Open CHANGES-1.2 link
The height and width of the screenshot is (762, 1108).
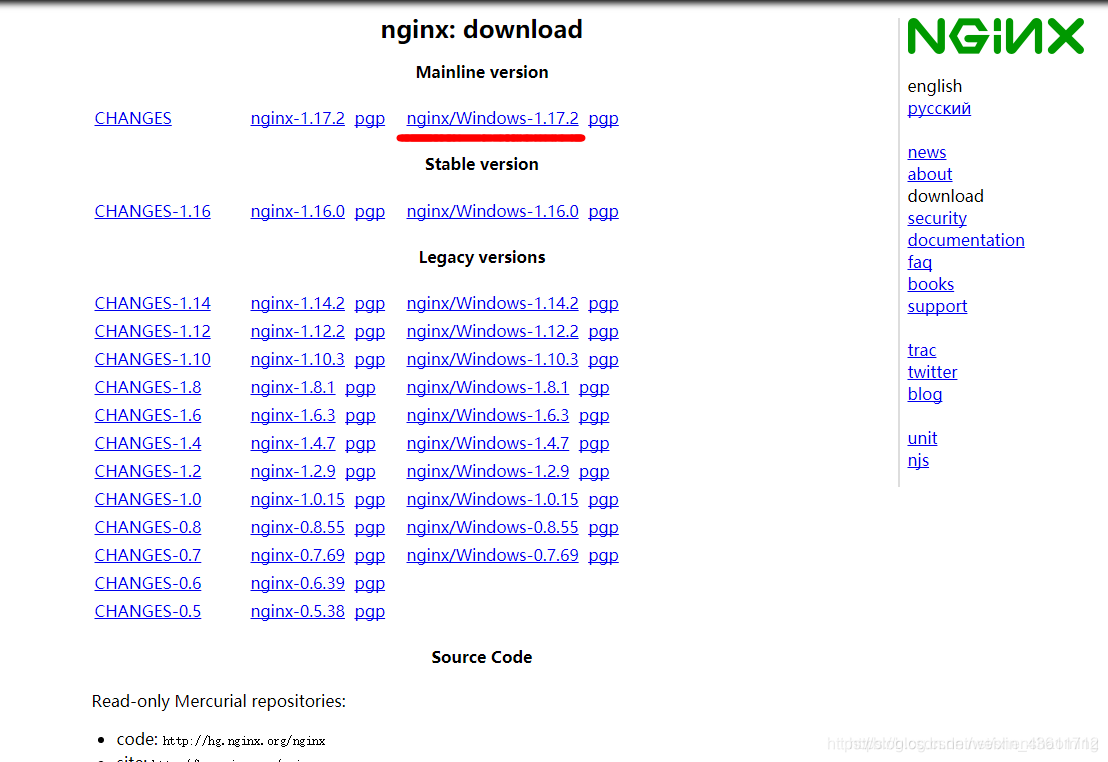[148, 471]
